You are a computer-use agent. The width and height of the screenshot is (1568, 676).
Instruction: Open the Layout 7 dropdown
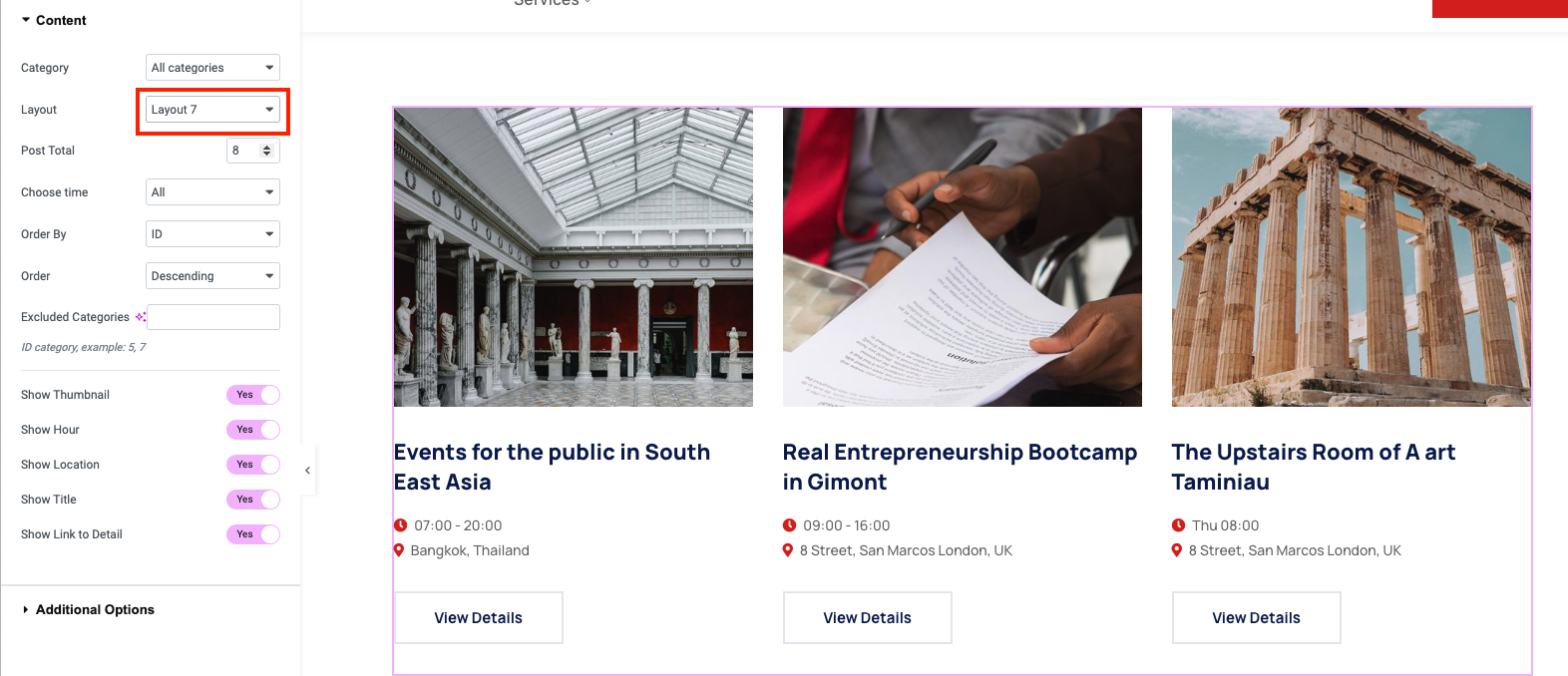tap(212, 110)
